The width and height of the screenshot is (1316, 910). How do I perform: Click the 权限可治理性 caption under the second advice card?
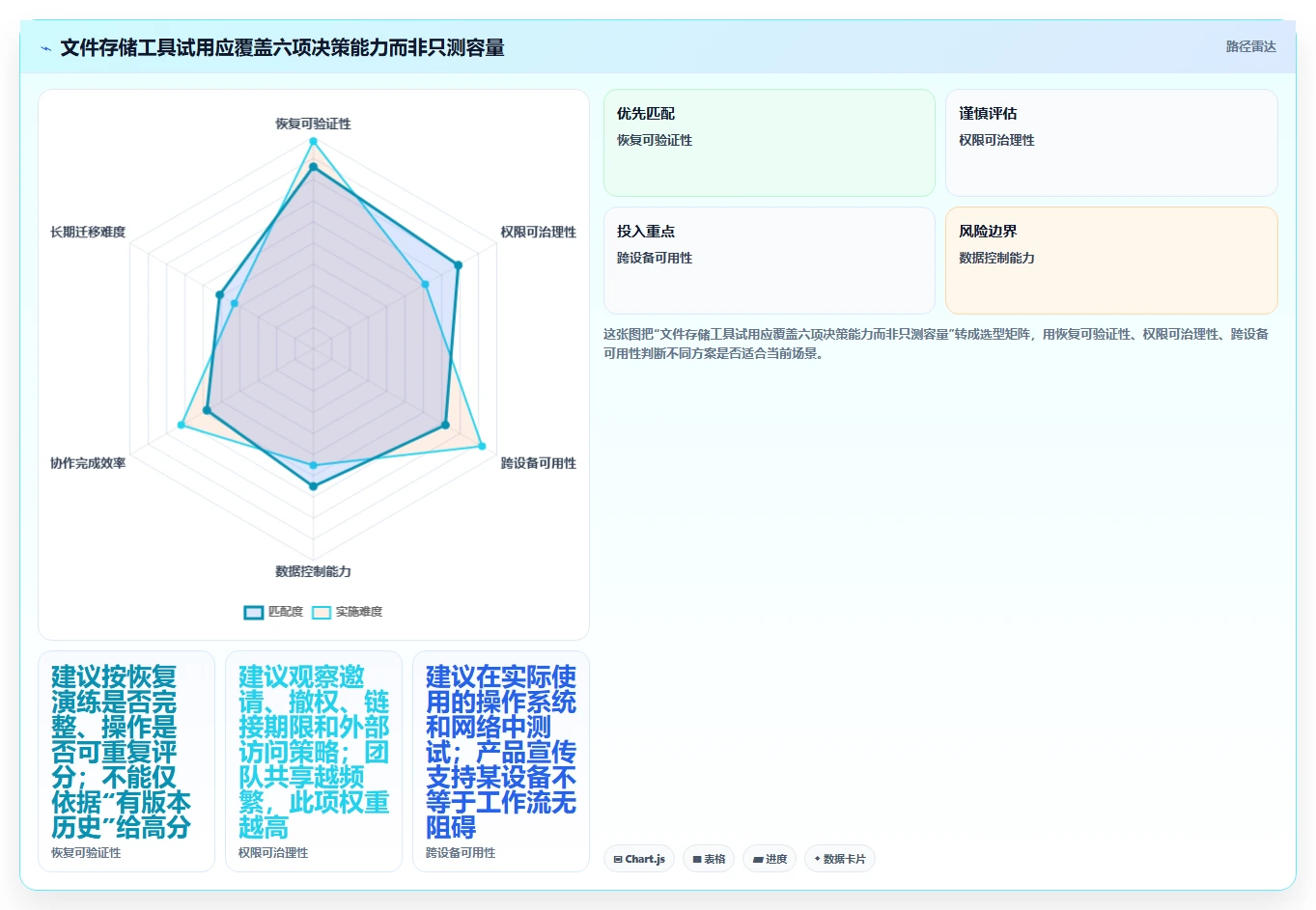coord(273,853)
